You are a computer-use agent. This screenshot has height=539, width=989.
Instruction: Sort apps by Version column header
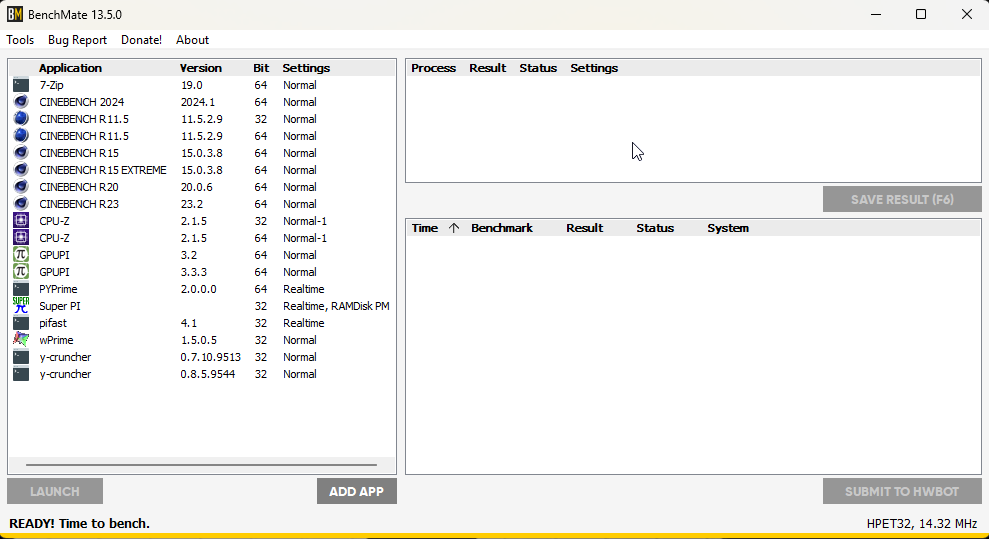click(x=201, y=68)
